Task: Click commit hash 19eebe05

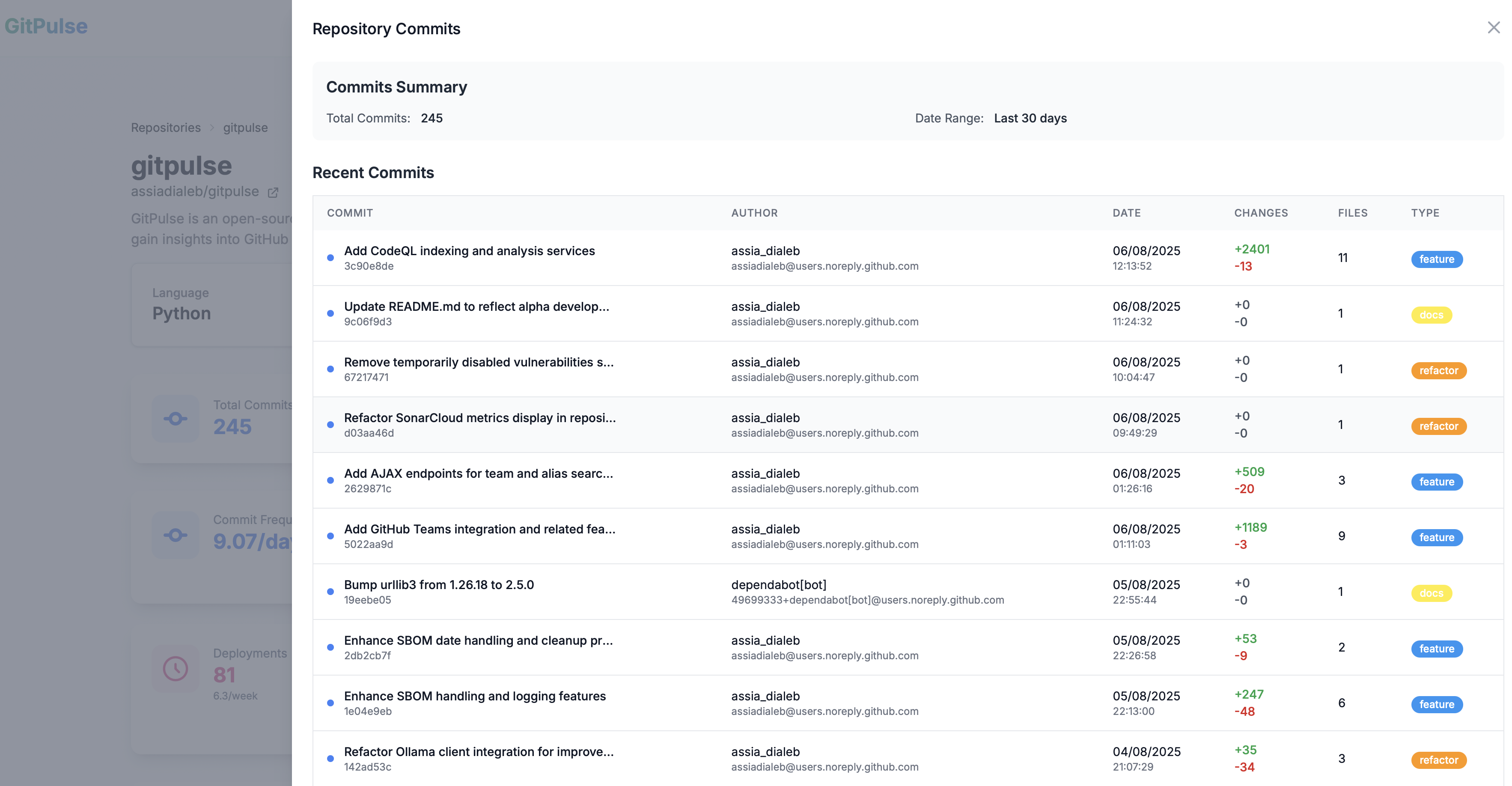Action: point(367,600)
